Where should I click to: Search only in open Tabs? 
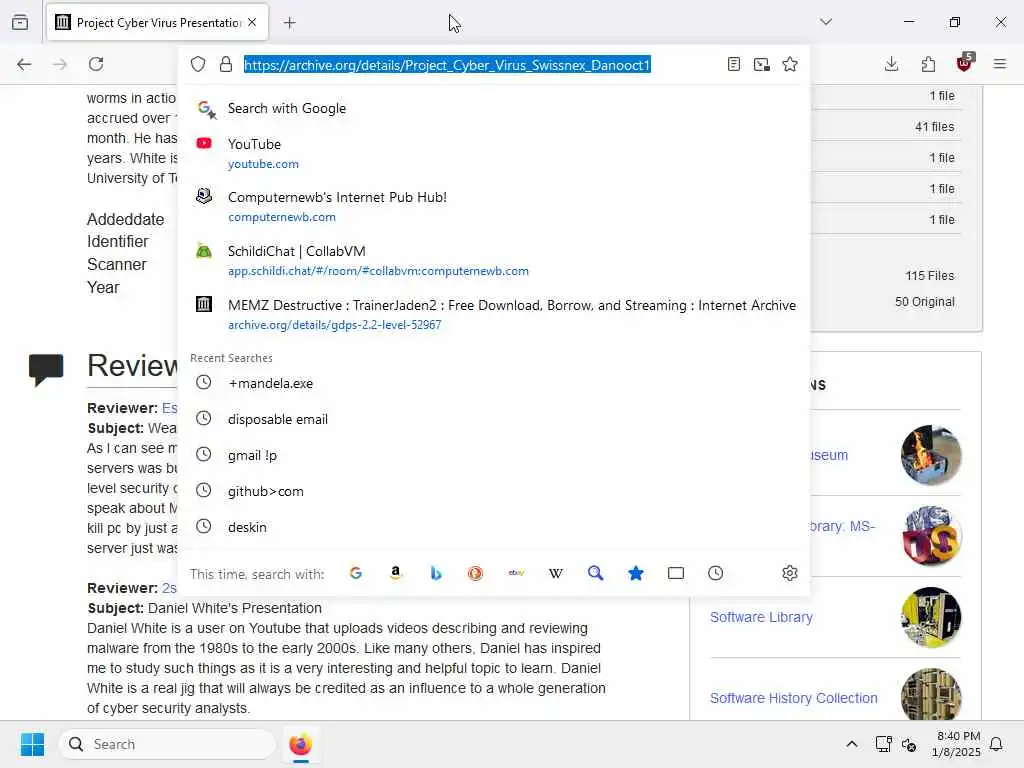676,573
